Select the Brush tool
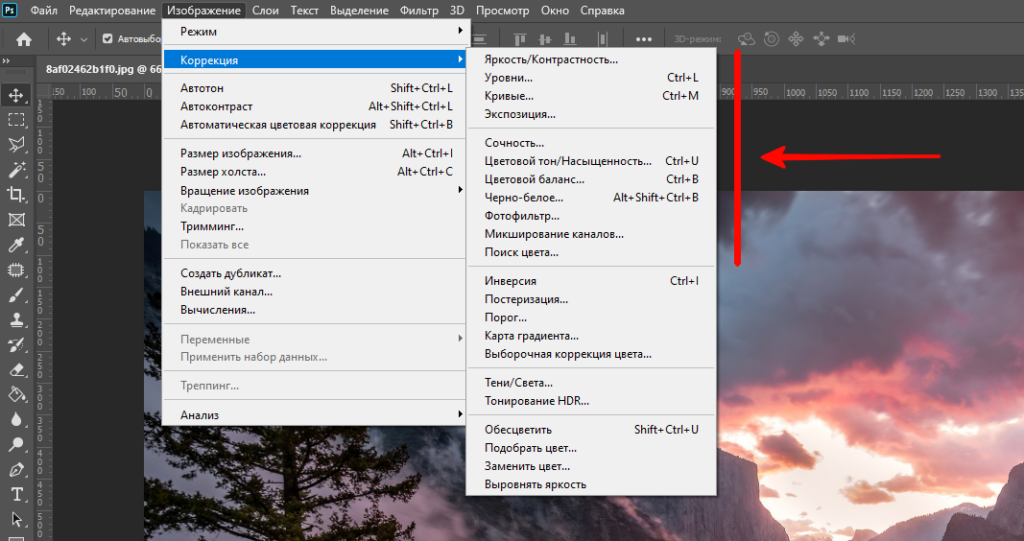This screenshot has height=541, width=1024. 17,296
